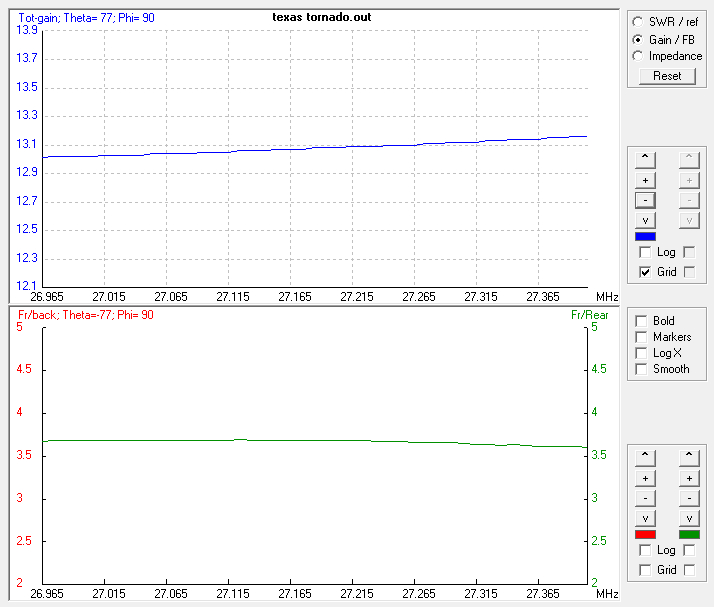
Task: Click the down arrow above the blue swatch
Action: coord(646,220)
